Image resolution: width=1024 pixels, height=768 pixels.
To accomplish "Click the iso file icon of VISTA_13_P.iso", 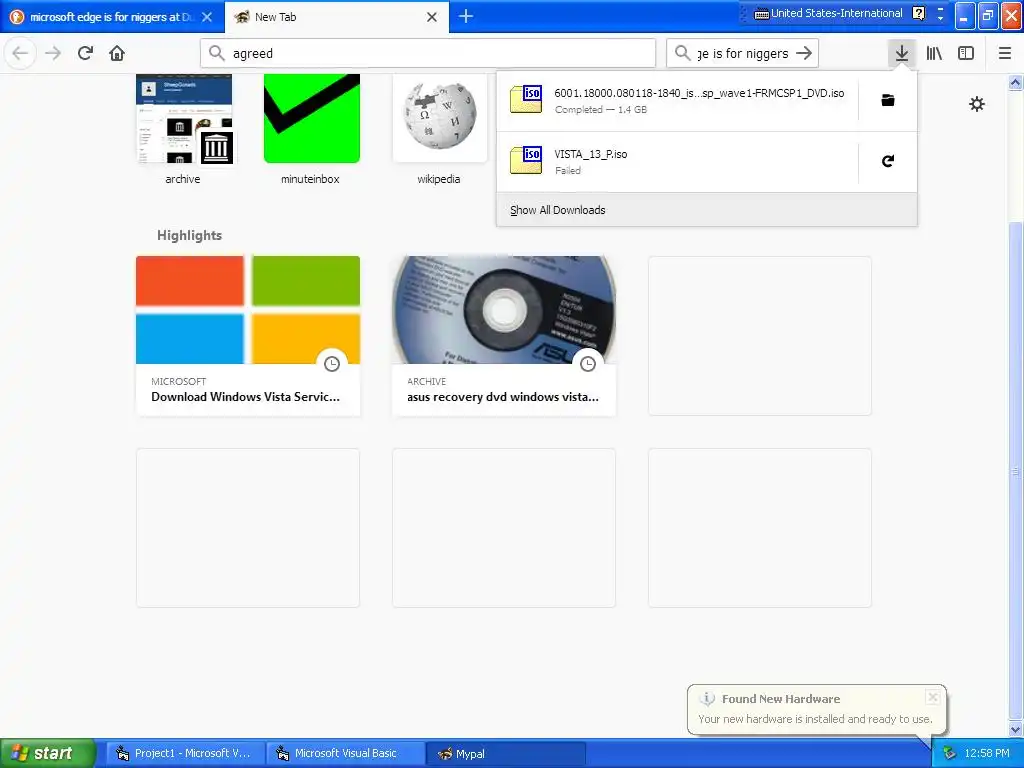I will coord(526,161).
